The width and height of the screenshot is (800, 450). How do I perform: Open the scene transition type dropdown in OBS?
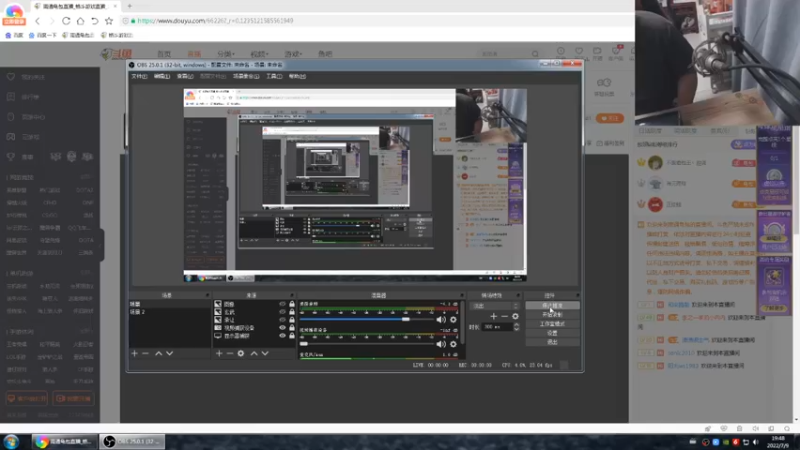click(x=495, y=306)
